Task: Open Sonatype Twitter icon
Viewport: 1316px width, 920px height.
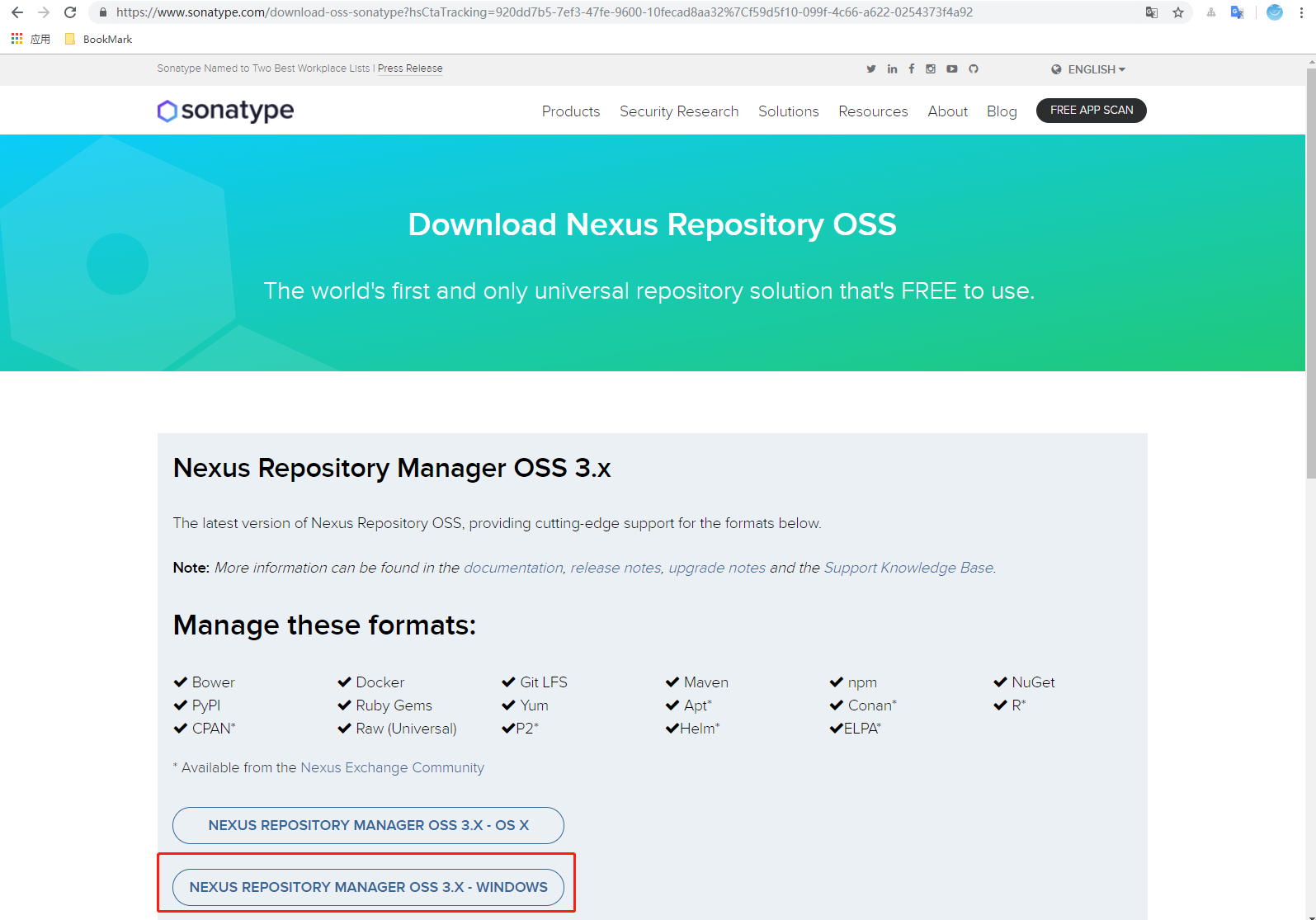Action: click(x=871, y=68)
